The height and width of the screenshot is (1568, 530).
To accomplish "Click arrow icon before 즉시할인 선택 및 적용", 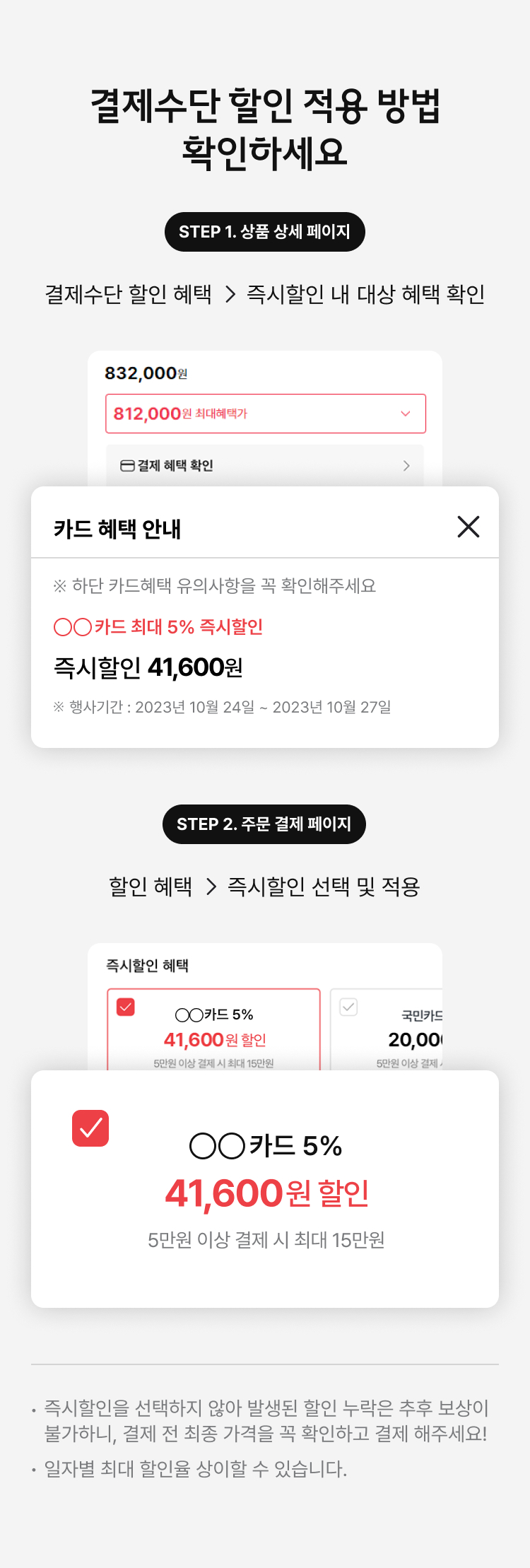I will coord(211,887).
